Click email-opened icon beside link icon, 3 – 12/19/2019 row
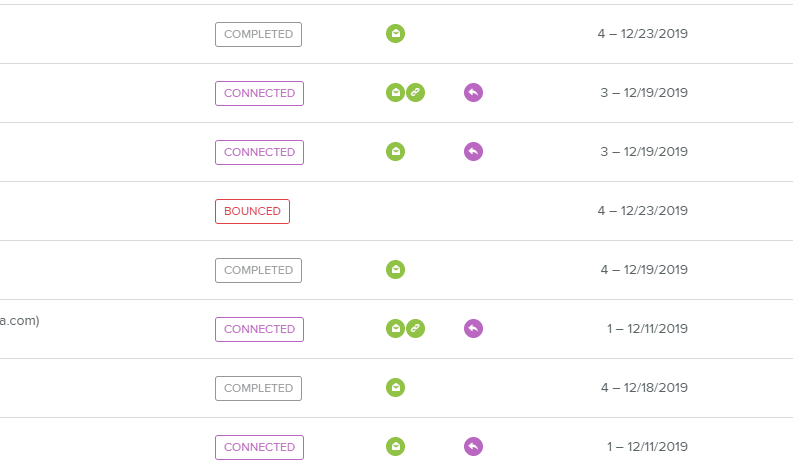 pos(396,93)
